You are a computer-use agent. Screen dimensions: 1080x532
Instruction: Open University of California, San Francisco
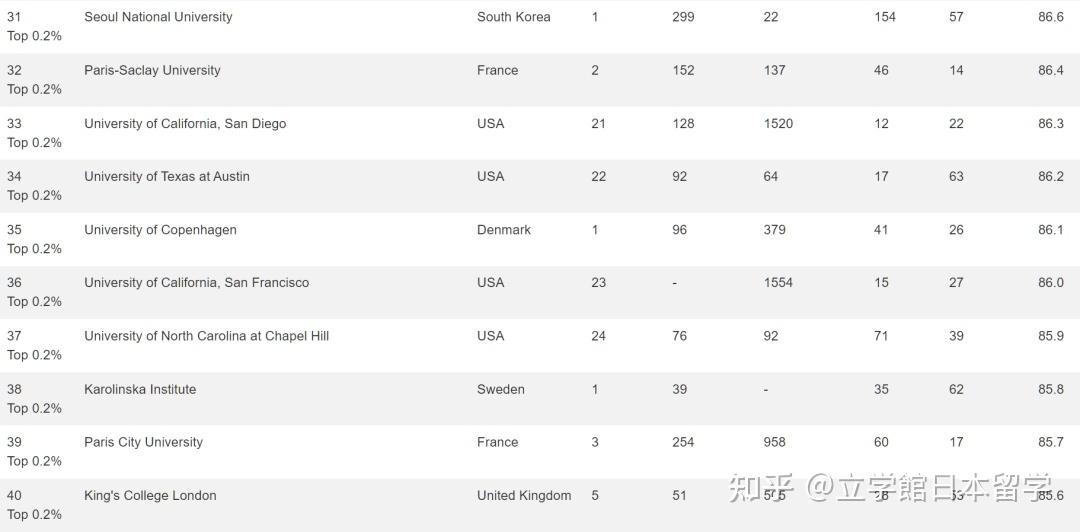[196, 282]
